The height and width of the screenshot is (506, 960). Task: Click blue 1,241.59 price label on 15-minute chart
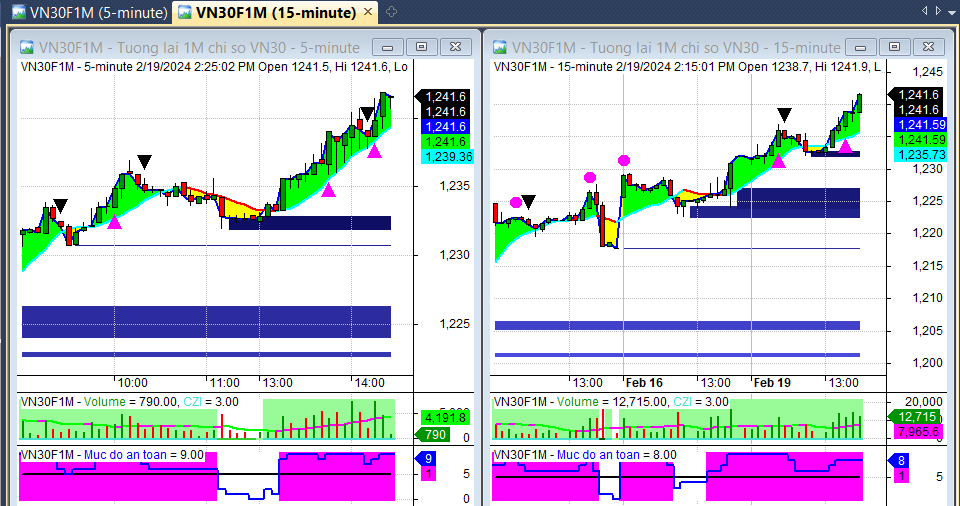[921, 125]
